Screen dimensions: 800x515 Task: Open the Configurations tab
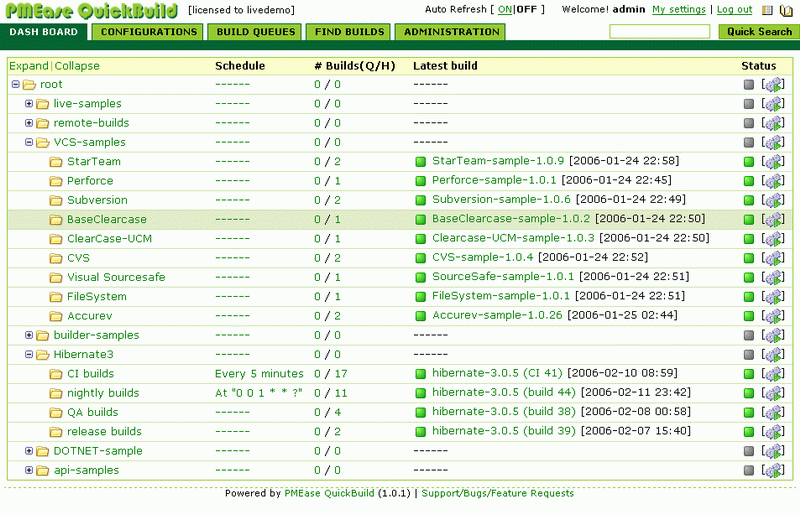pyautogui.click(x=149, y=32)
